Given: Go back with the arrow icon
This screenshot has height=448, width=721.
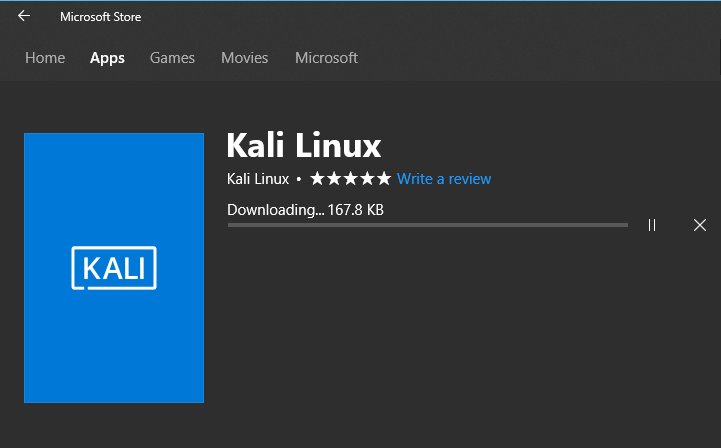Looking at the screenshot, I should click(24, 16).
